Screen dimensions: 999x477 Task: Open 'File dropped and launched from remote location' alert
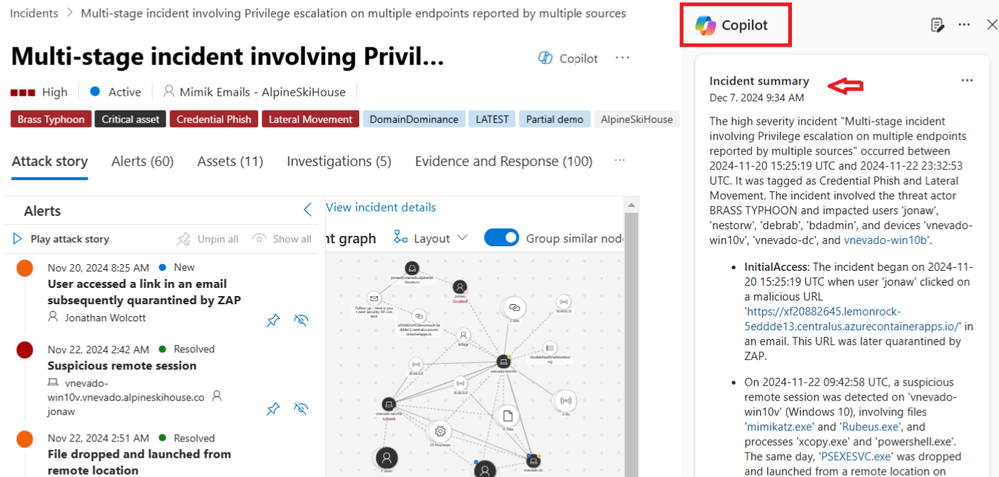click(139, 462)
